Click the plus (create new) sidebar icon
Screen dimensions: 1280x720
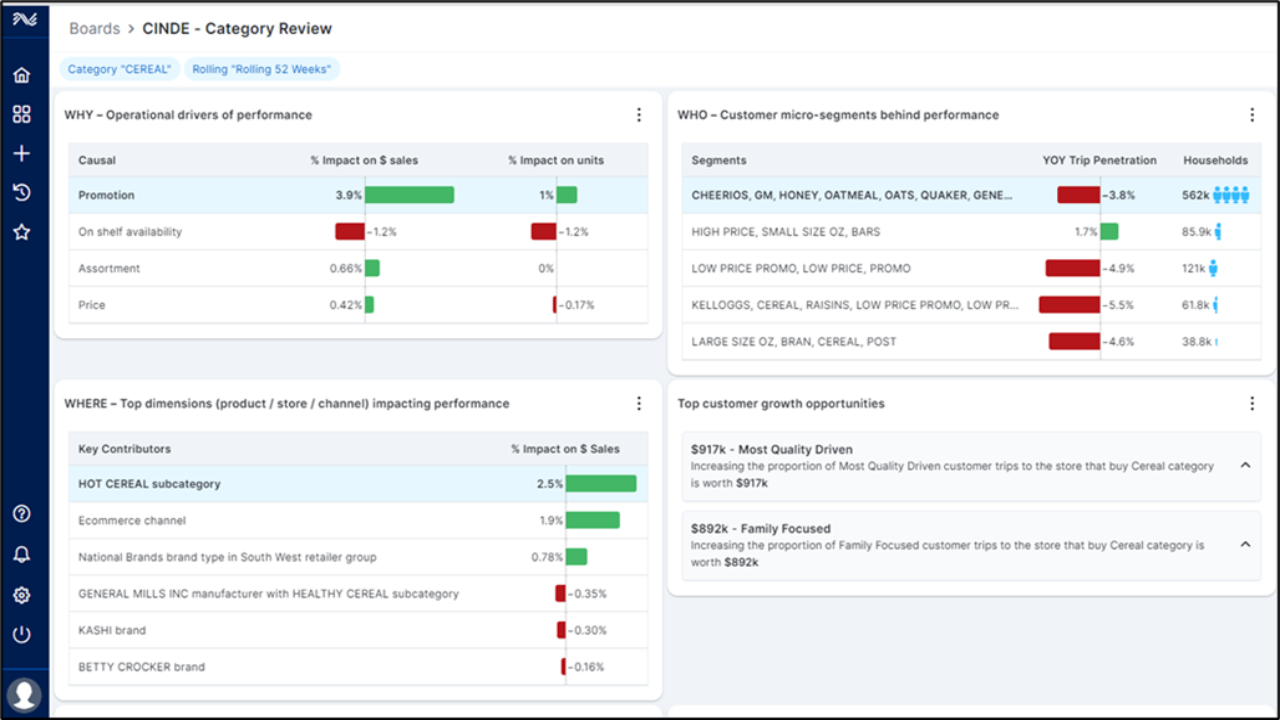pyautogui.click(x=21, y=153)
